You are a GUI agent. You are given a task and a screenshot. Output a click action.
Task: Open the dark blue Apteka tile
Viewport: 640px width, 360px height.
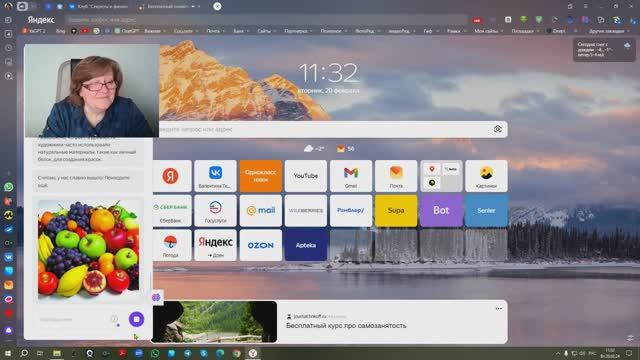(x=306, y=245)
